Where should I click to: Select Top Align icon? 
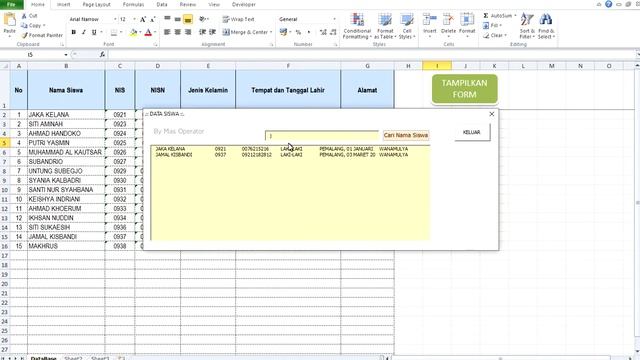tap(167, 19)
